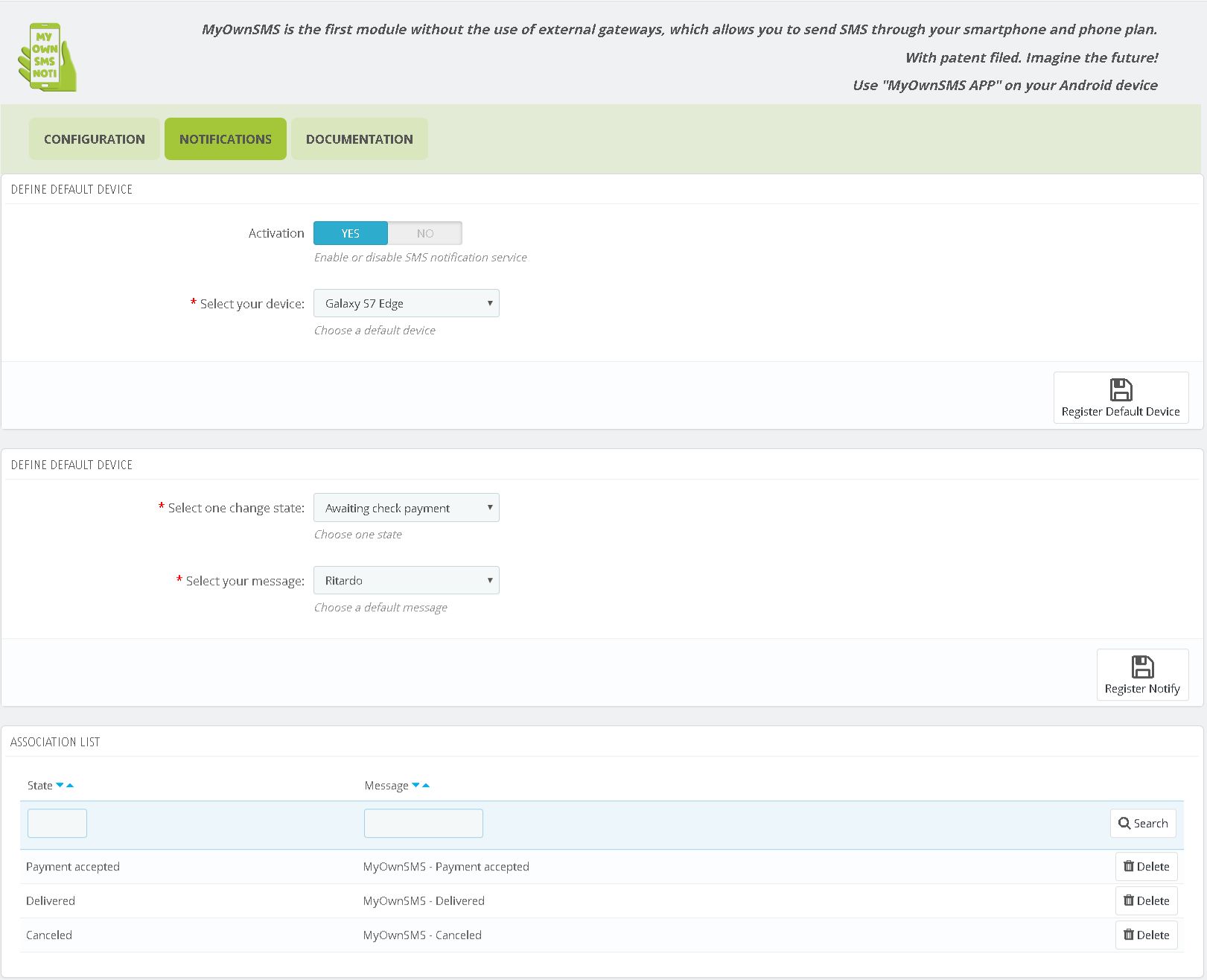The height and width of the screenshot is (980, 1207).
Task: Click the MyOwnSMS logo icon
Action: [48, 57]
